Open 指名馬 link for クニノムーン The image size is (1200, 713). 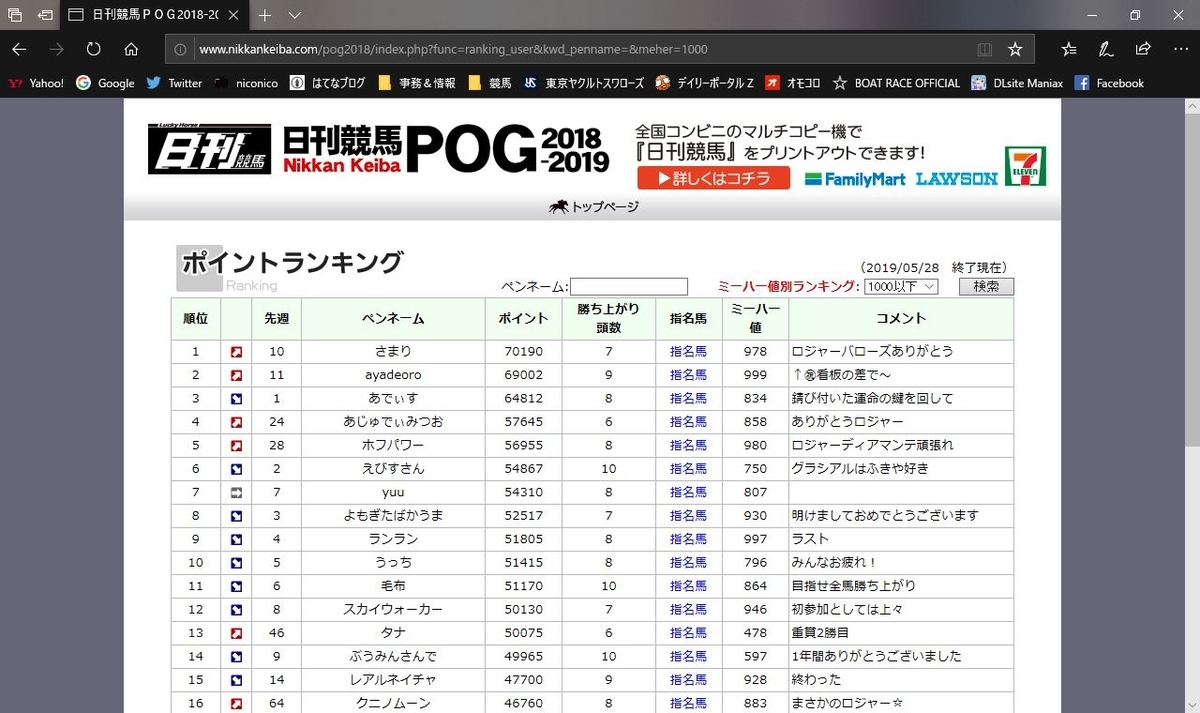[x=688, y=703]
